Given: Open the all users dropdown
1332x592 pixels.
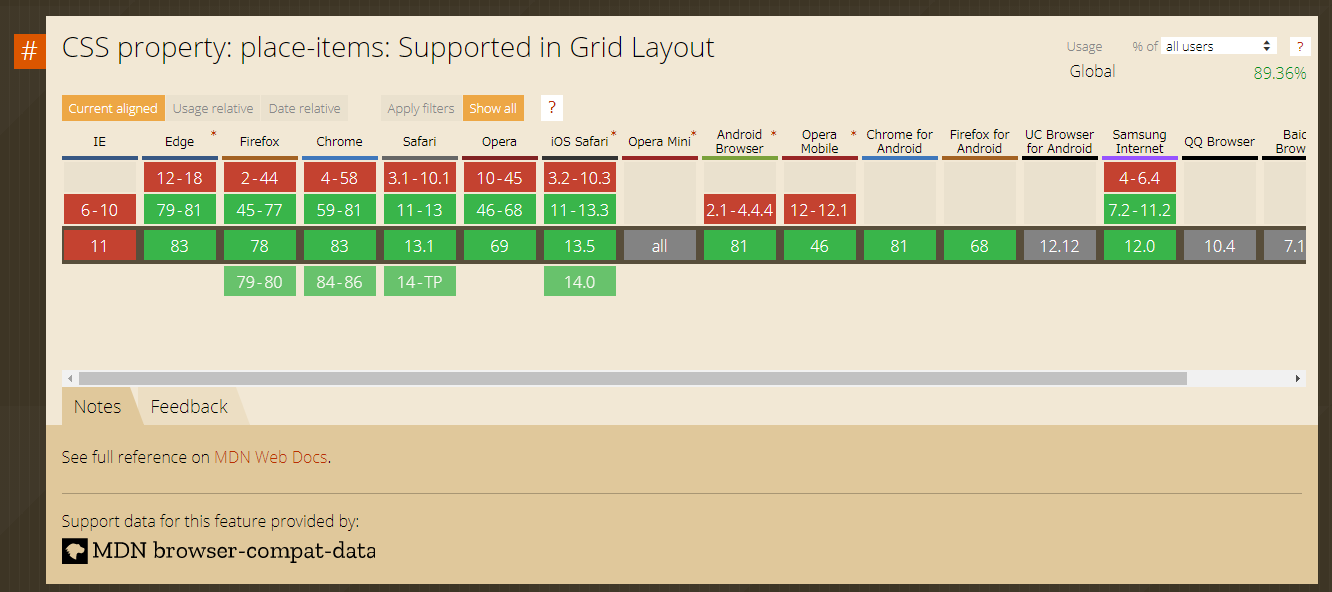Looking at the screenshot, I should (1219, 46).
